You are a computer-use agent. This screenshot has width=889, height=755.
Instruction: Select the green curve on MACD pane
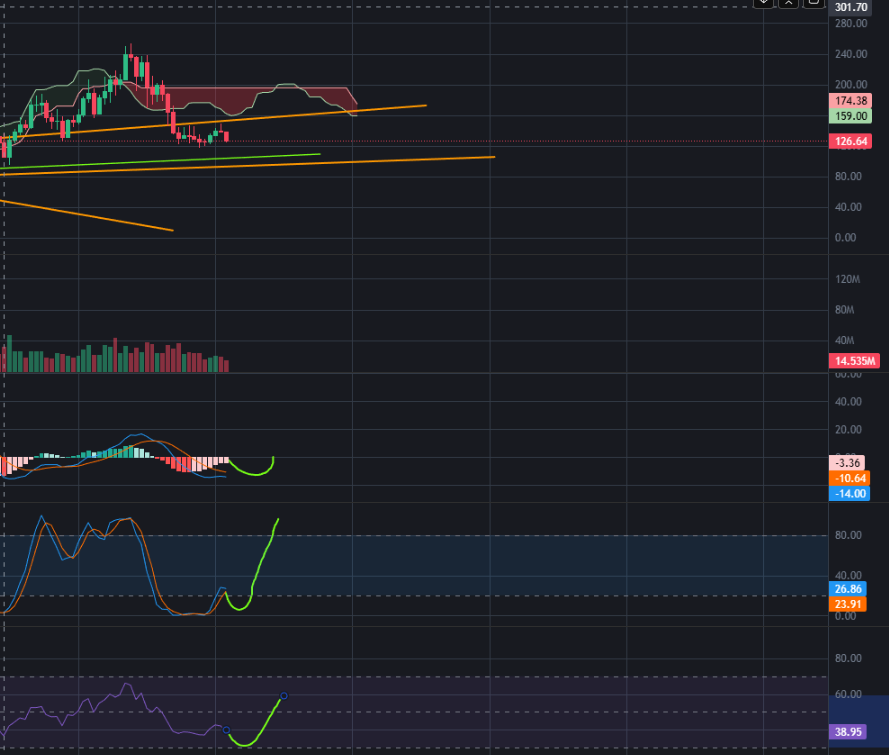coord(256,474)
